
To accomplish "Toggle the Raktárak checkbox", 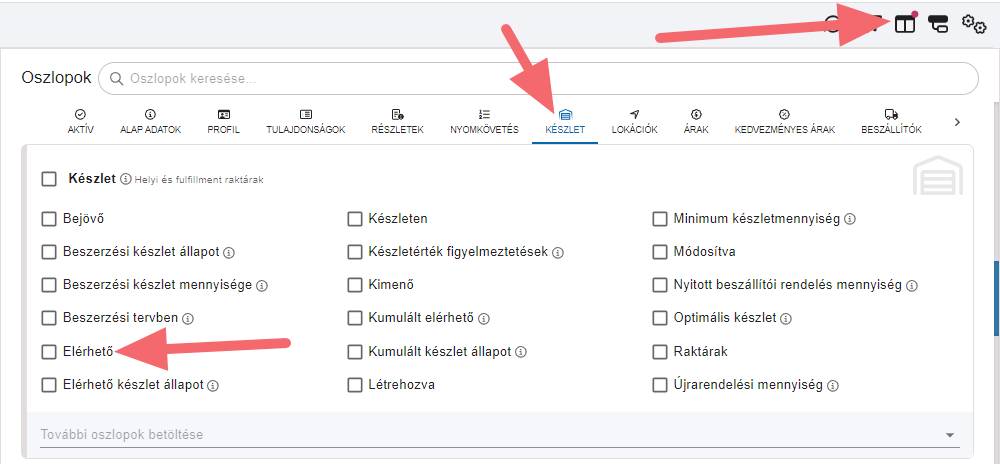I will tap(660, 351).
